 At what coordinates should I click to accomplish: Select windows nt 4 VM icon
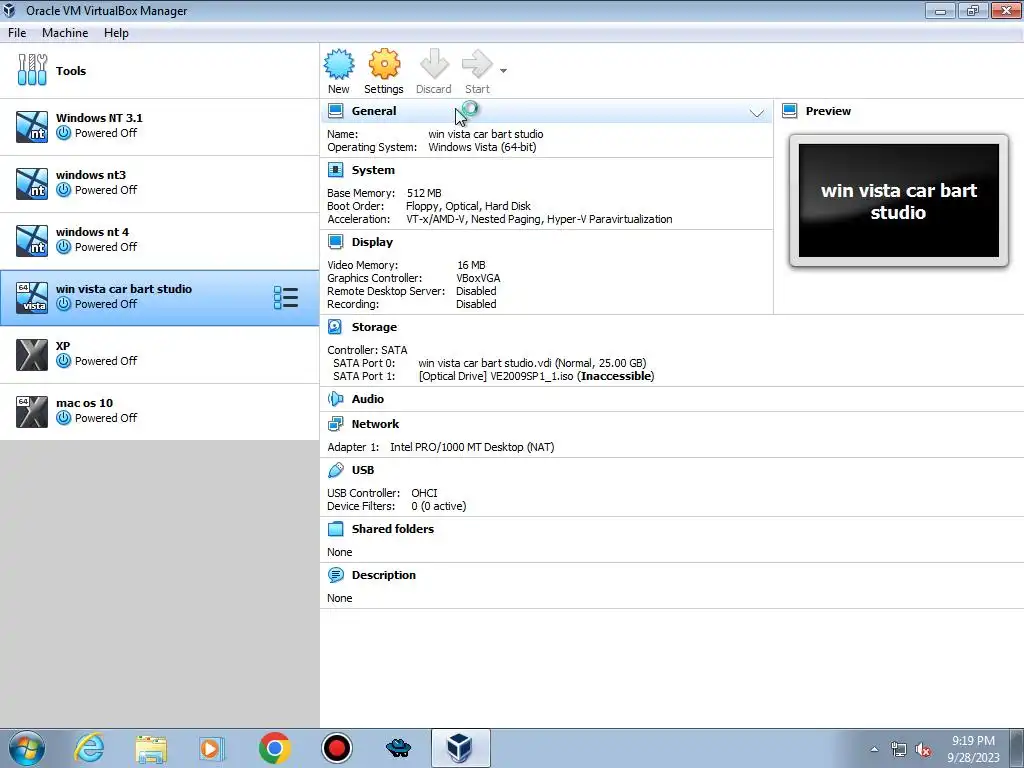(32, 240)
